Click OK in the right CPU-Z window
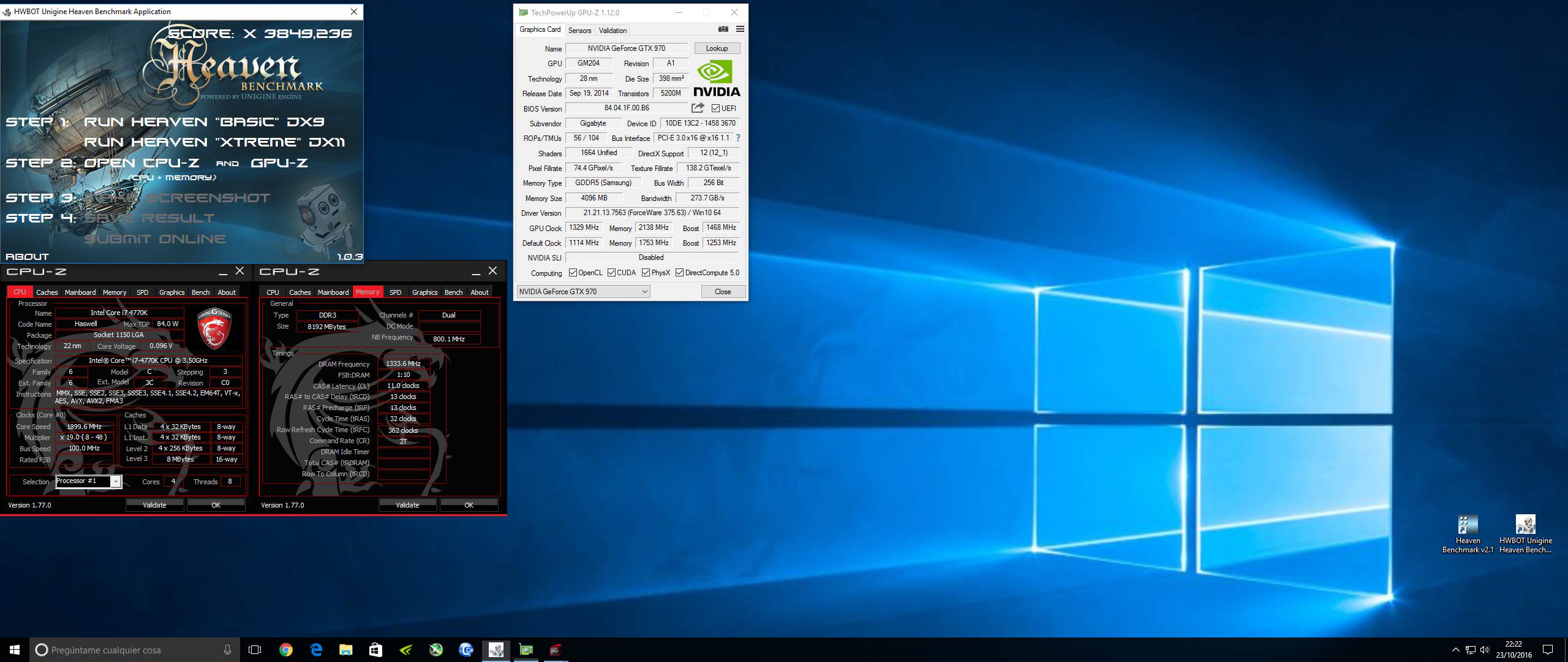This screenshot has width=1568, height=662. point(469,505)
